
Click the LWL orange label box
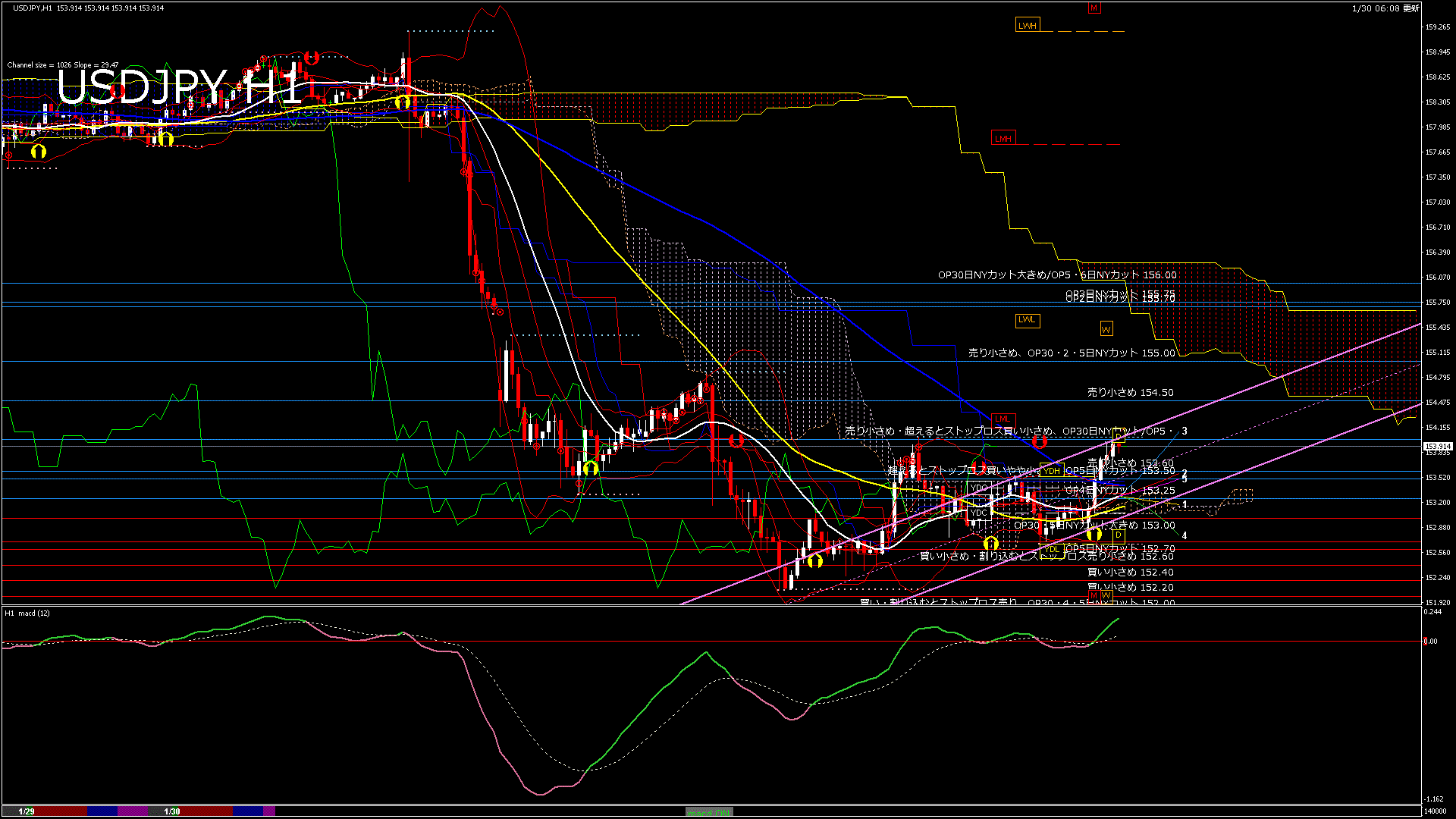[1027, 320]
